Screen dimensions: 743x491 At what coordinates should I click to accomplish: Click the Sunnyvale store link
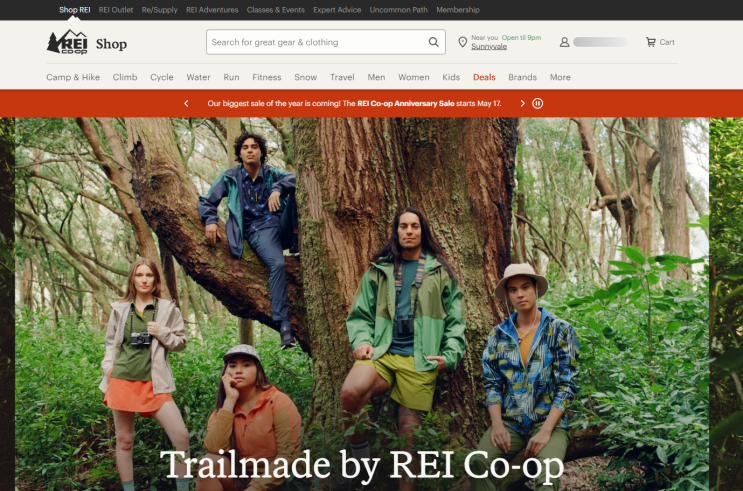tap(489, 46)
